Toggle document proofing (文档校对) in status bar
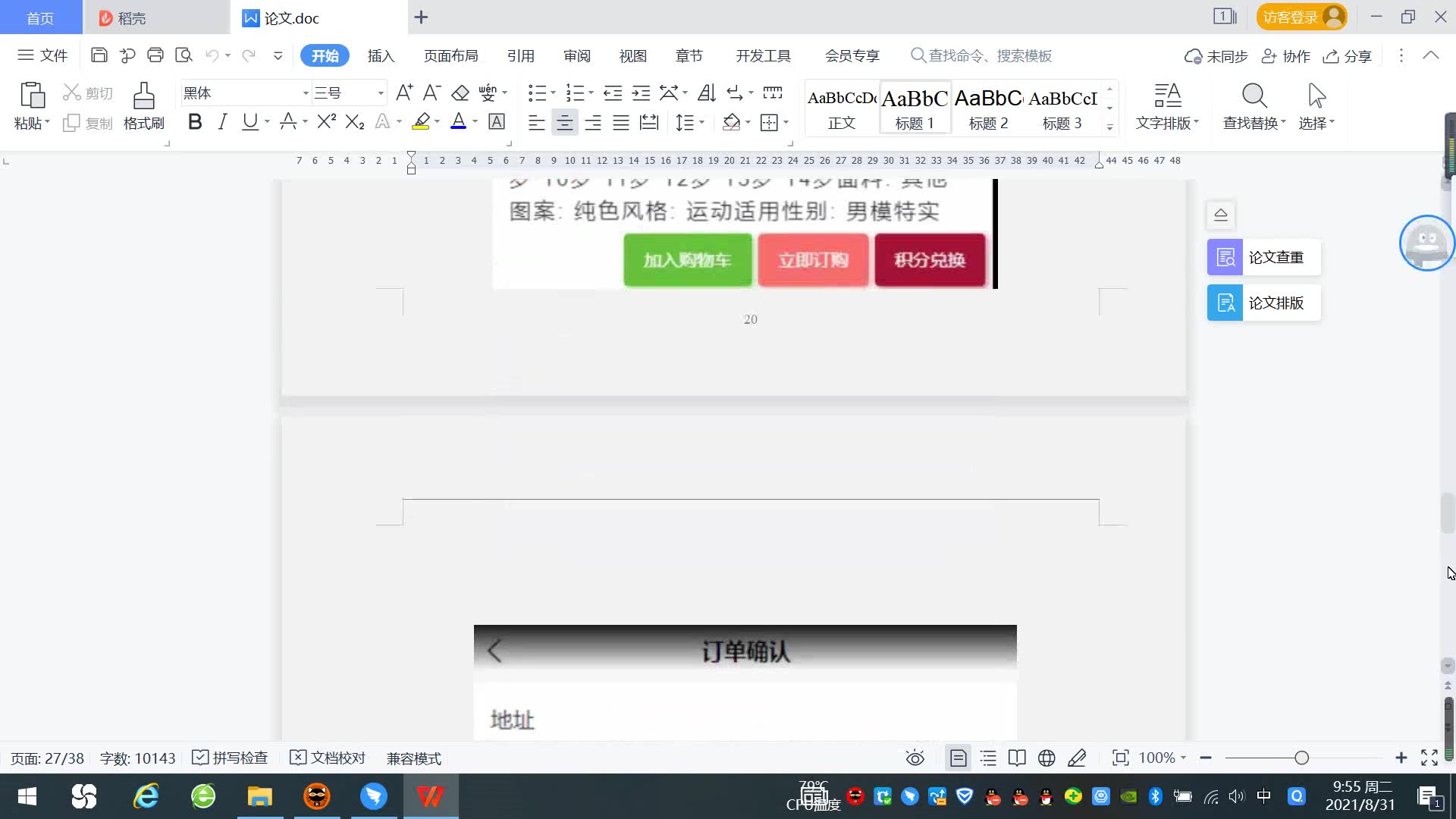Viewport: 1456px width, 819px height. point(328,758)
